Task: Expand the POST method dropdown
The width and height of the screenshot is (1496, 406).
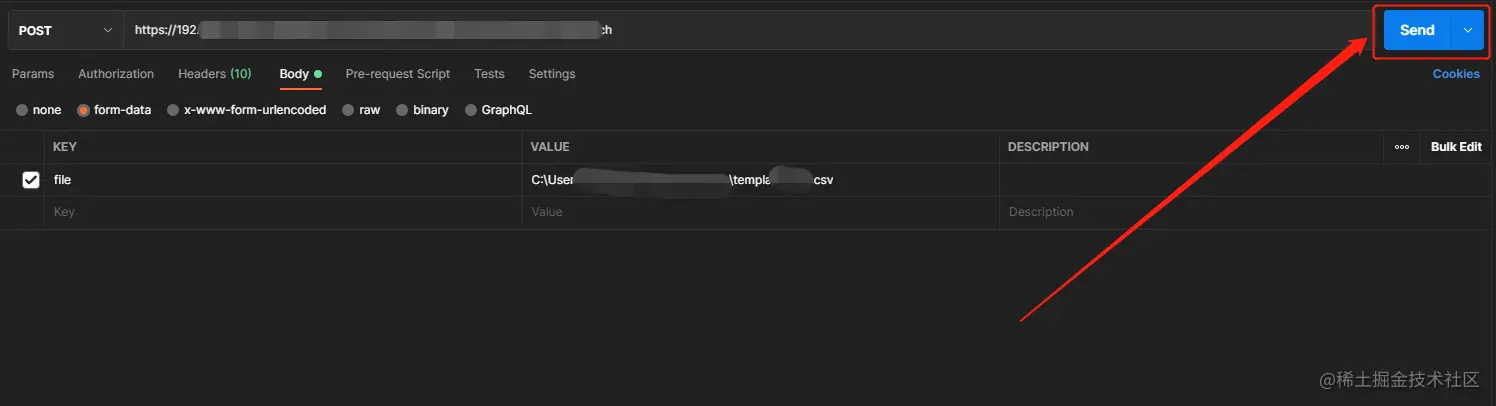Action: click(x=65, y=30)
